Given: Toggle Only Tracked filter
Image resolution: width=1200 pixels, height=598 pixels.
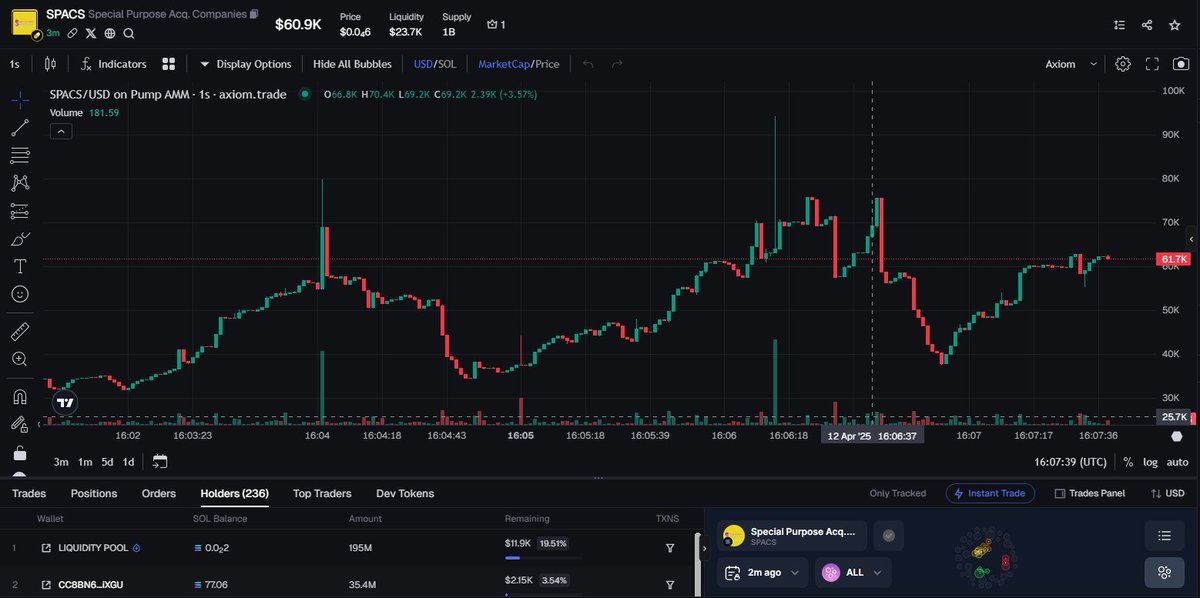Looking at the screenshot, I should 897,493.
